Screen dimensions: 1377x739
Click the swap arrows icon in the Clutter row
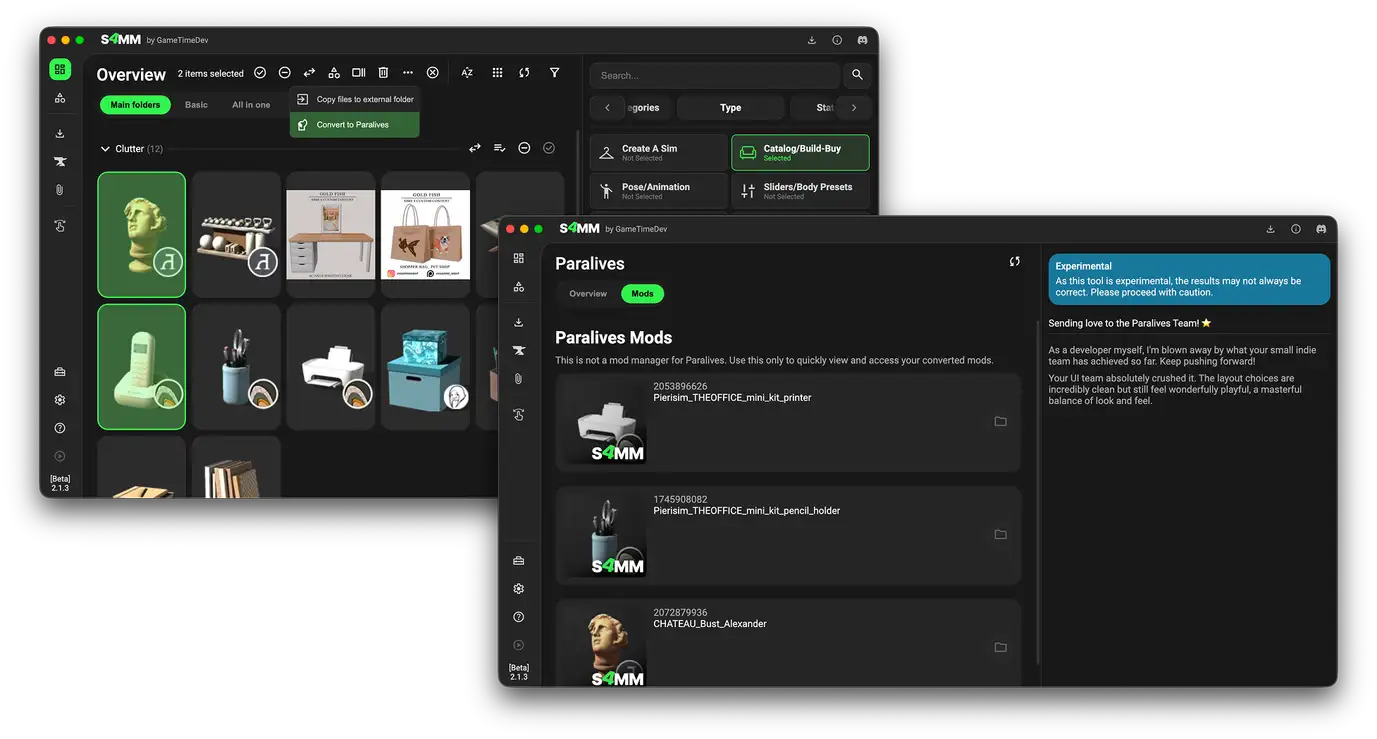475,148
